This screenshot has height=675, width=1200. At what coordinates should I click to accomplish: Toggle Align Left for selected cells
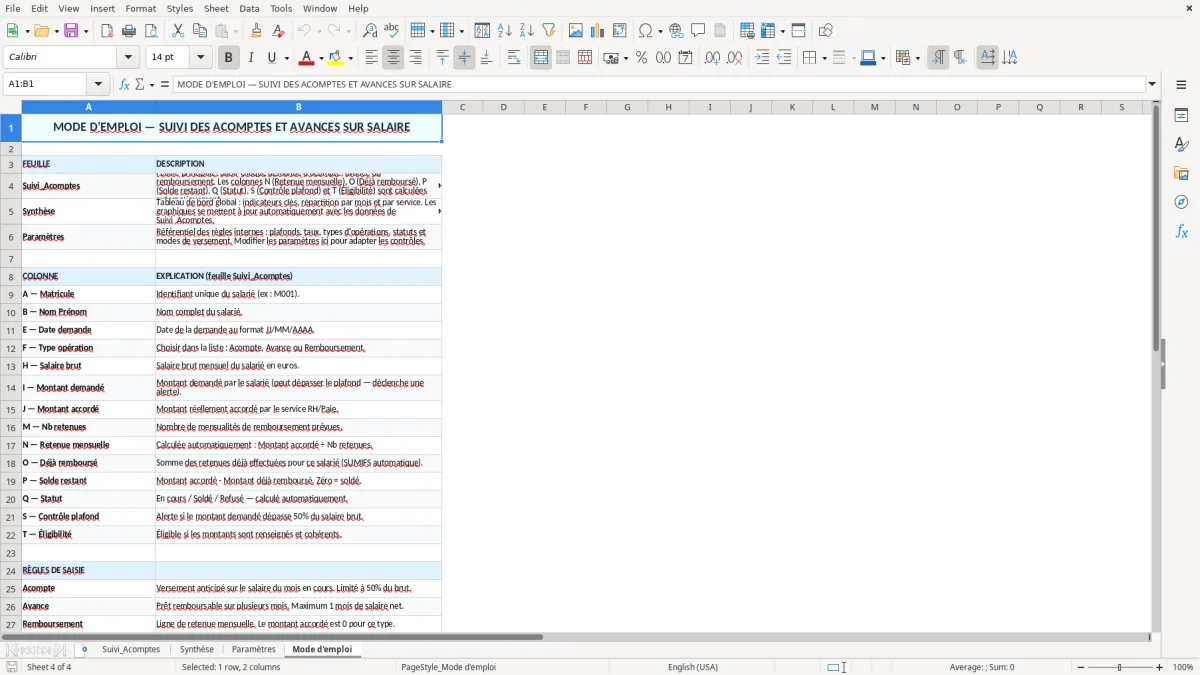click(x=371, y=58)
